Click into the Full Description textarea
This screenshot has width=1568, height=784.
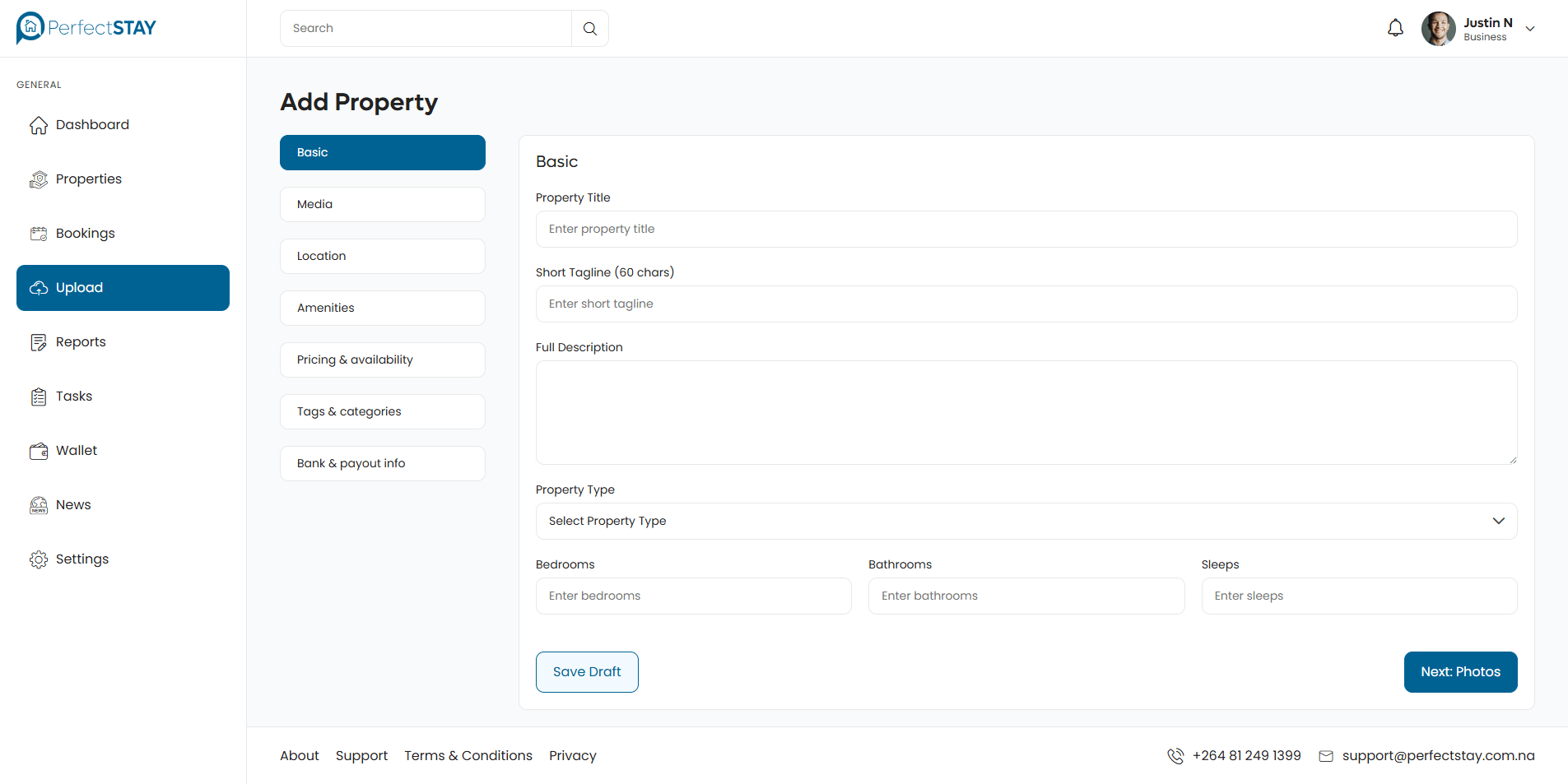(1026, 412)
